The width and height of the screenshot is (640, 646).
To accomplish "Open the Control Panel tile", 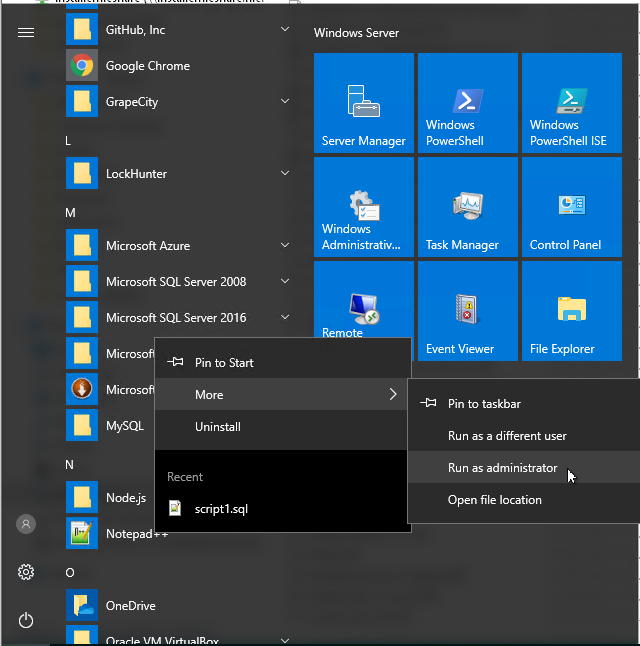I will (x=572, y=207).
